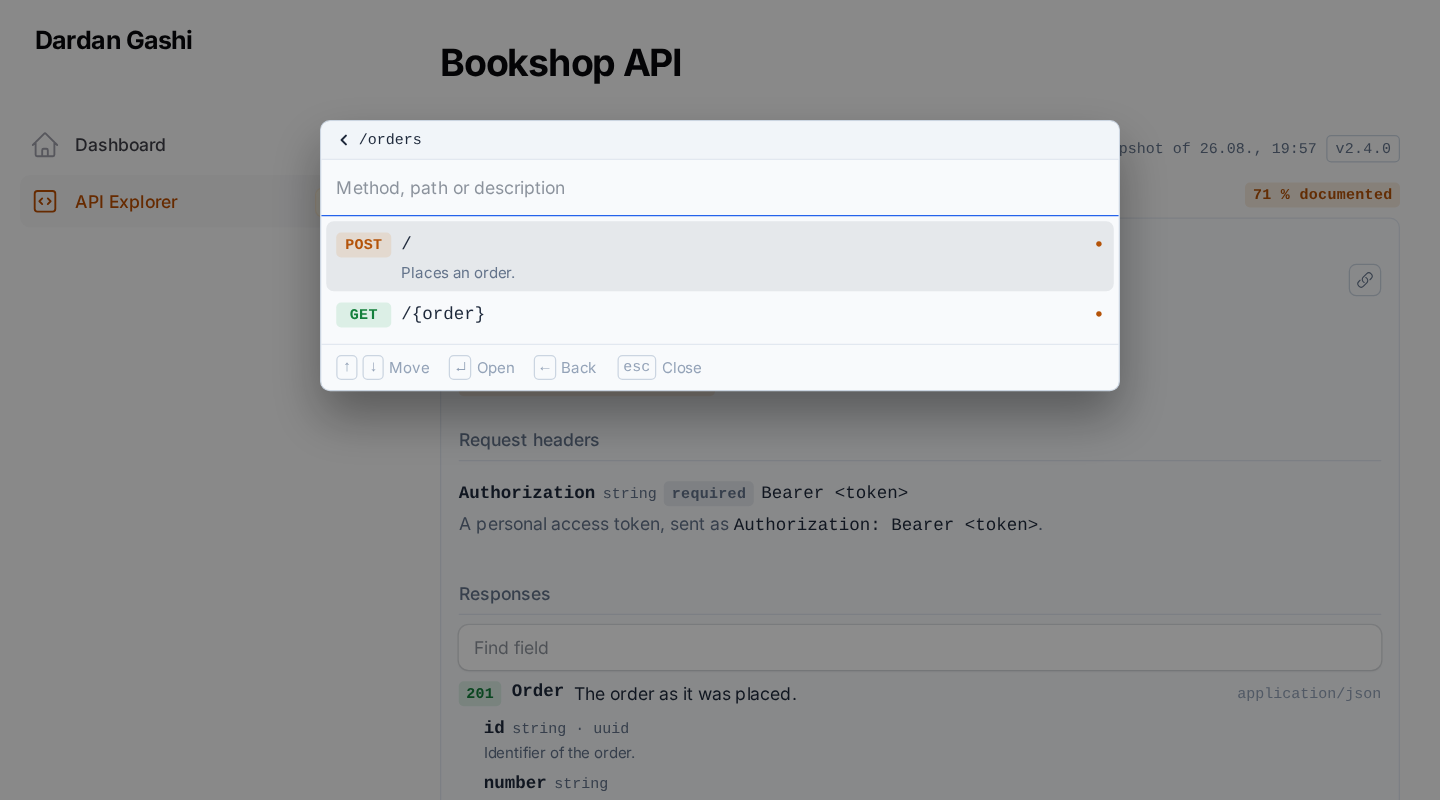1440x800 pixels.
Task: Click the Bearer <token> example value
Action: point(835,493)
